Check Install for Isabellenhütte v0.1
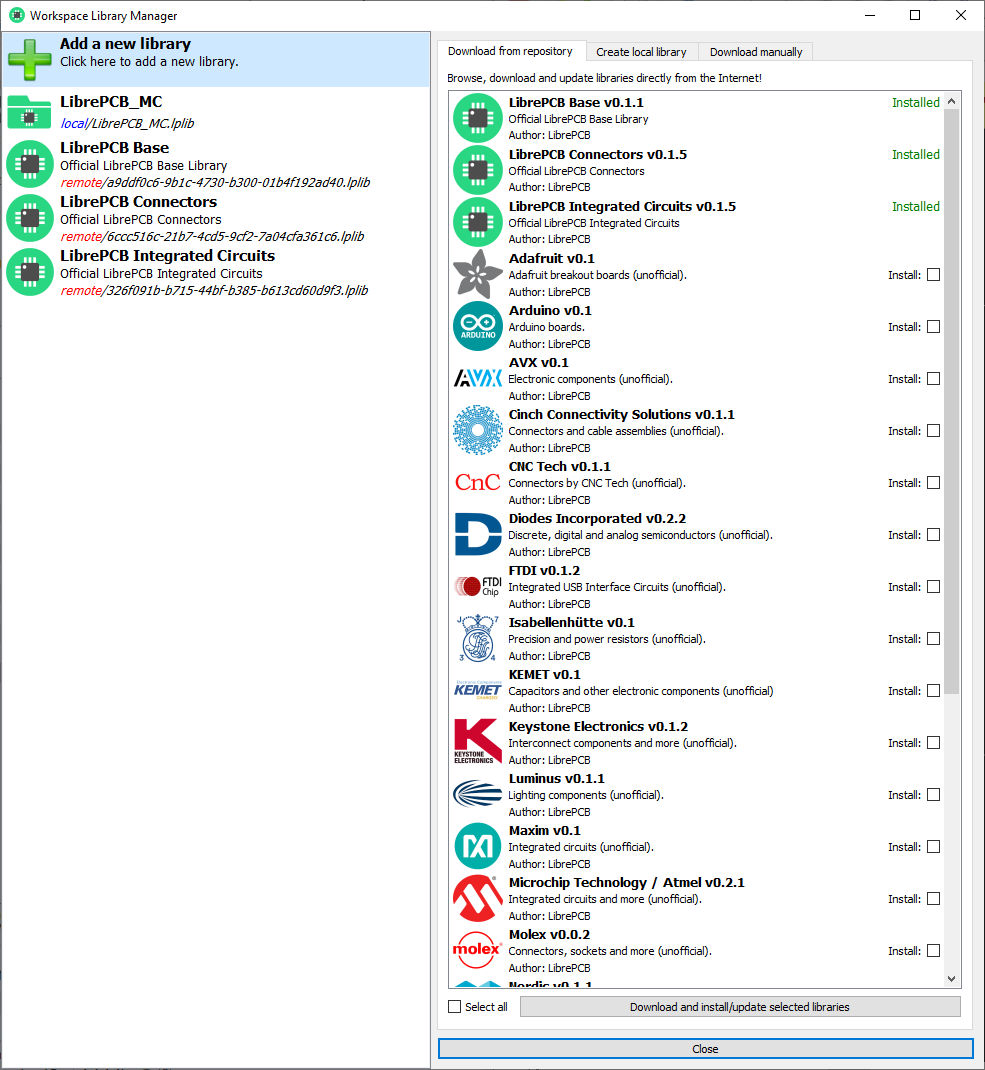 [x=934, y=639]
